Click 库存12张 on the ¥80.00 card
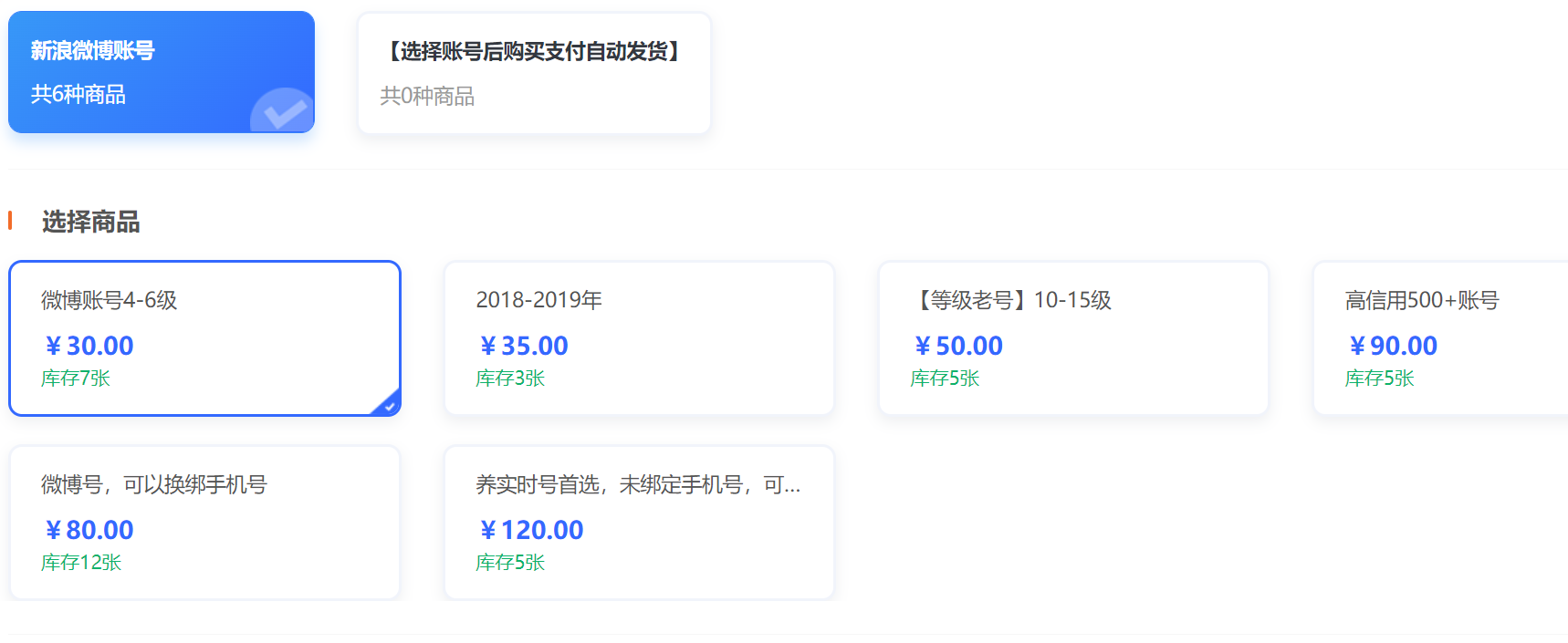 tap(80, 562)
